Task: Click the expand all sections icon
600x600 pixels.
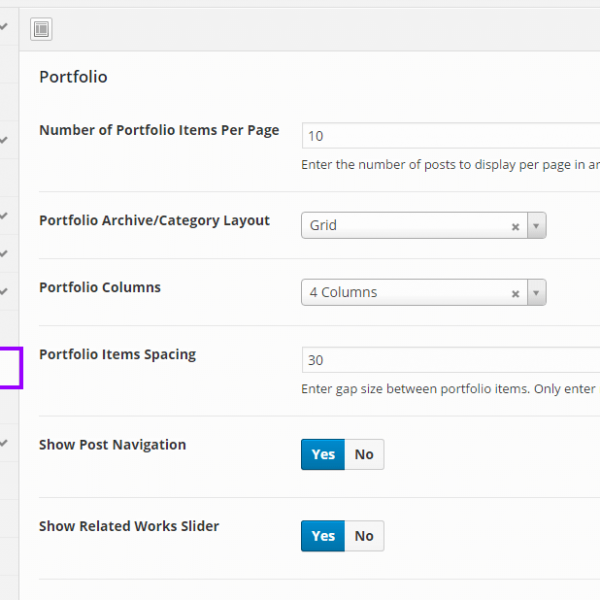Action: tap(41, 30)
